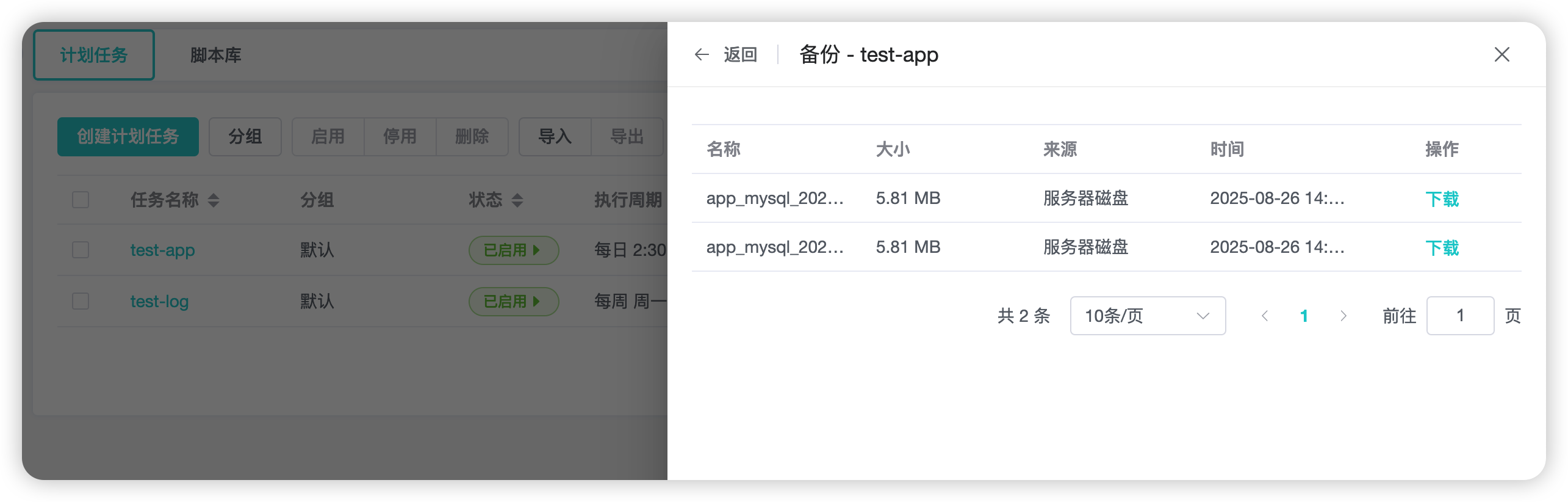Screen dimensions: 1568x502
Task: Switch to the 脚本库 tab
Action: [215, 55]
